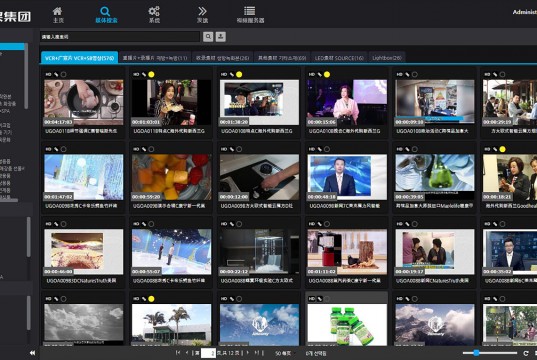Click the search button next to the search field
Screen dimensions: 537x360
coord(208,37)
